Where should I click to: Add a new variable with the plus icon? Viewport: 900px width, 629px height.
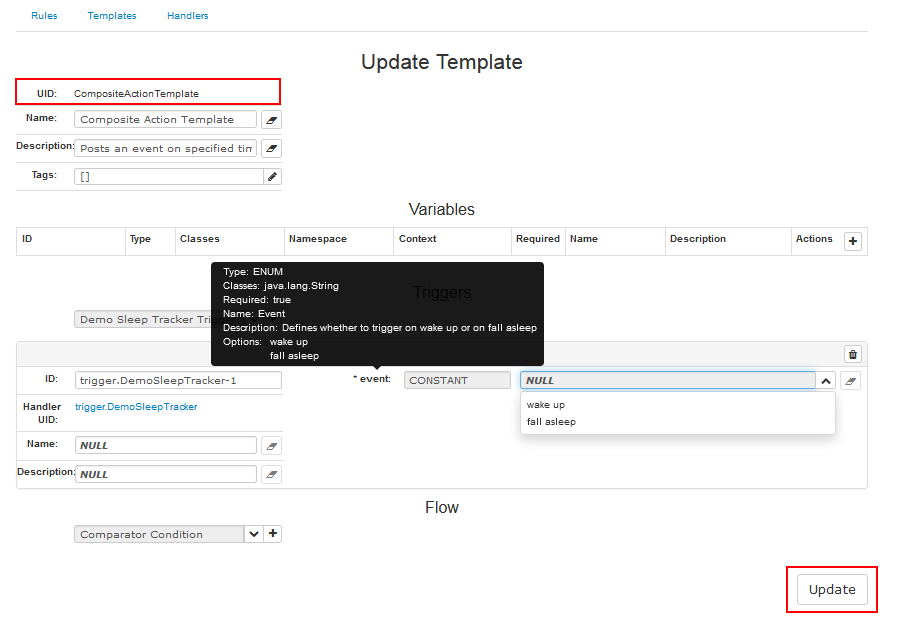tap(852, 240)
